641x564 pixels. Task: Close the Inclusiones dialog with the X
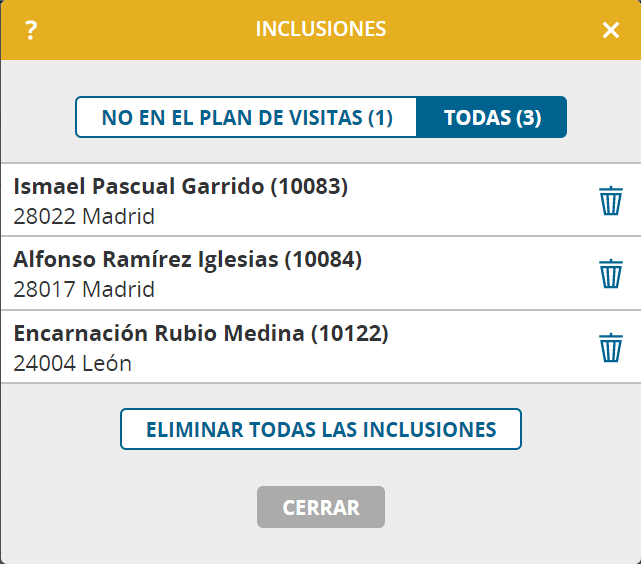tap(611, 30)
